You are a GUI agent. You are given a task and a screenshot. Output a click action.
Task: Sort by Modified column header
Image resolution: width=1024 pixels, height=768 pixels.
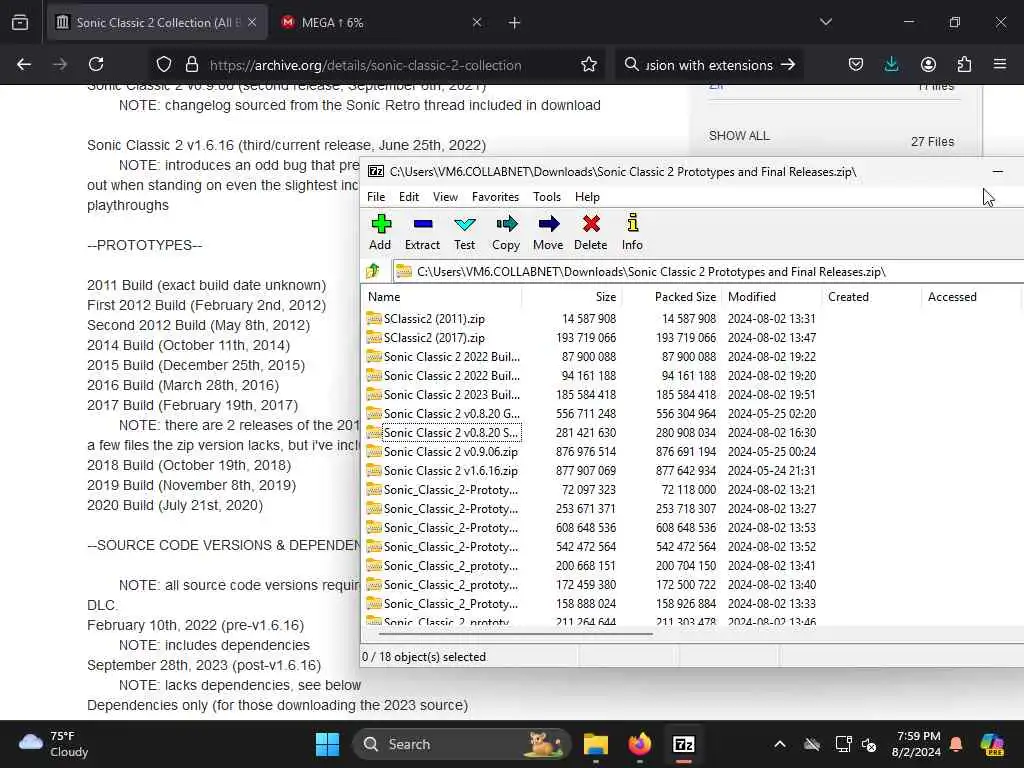(771, 296)
